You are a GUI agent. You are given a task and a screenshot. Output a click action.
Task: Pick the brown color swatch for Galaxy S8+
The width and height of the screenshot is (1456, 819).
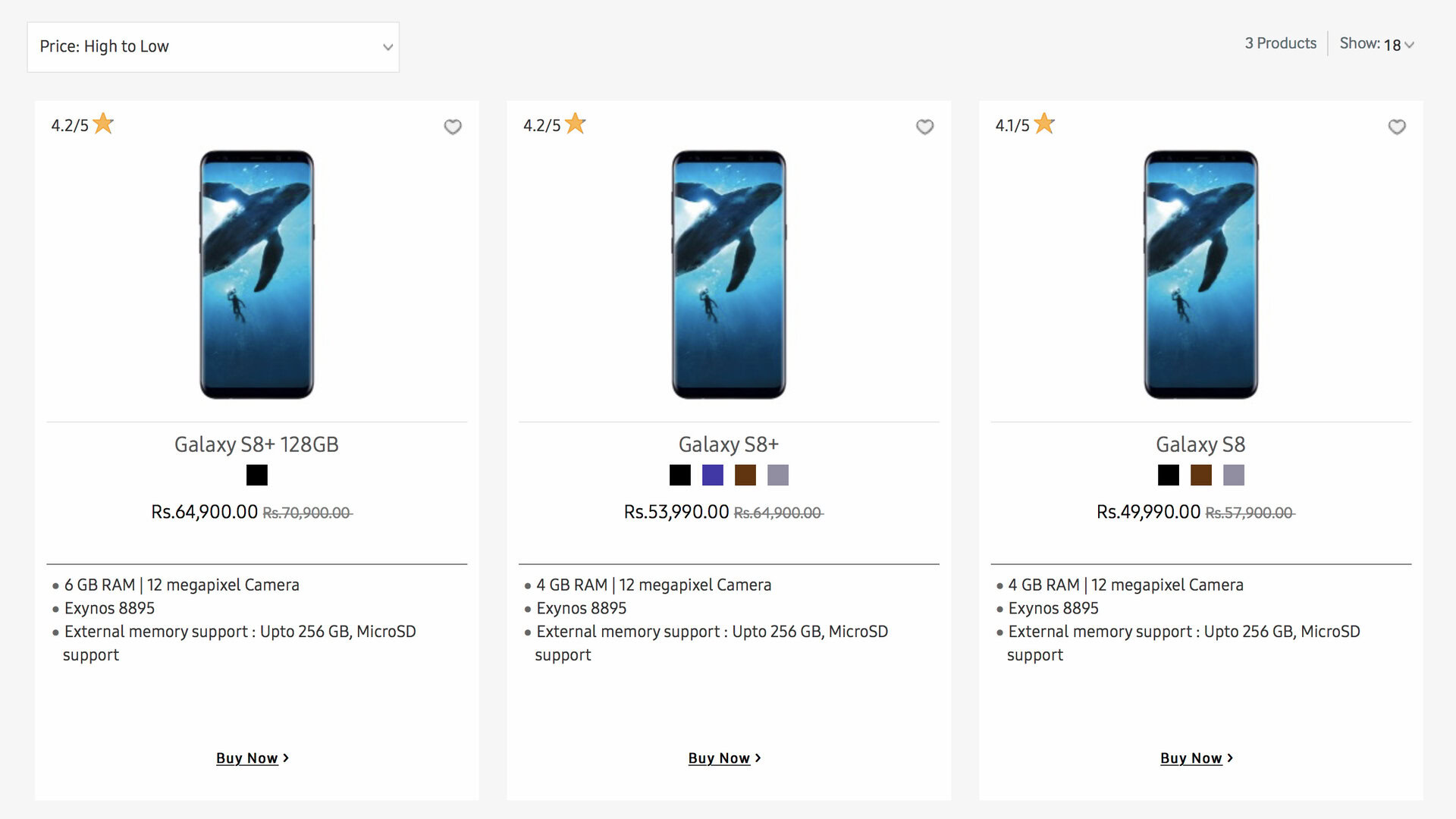pos(745,475)
